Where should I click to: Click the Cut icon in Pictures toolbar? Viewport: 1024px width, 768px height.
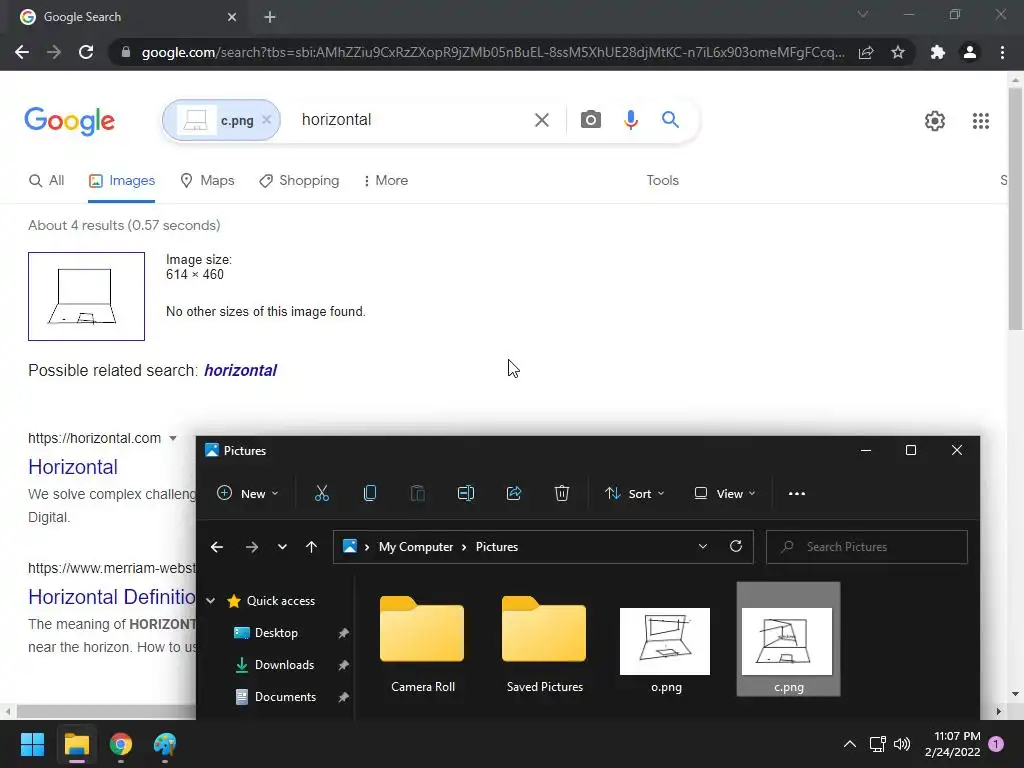click(321, 493)
